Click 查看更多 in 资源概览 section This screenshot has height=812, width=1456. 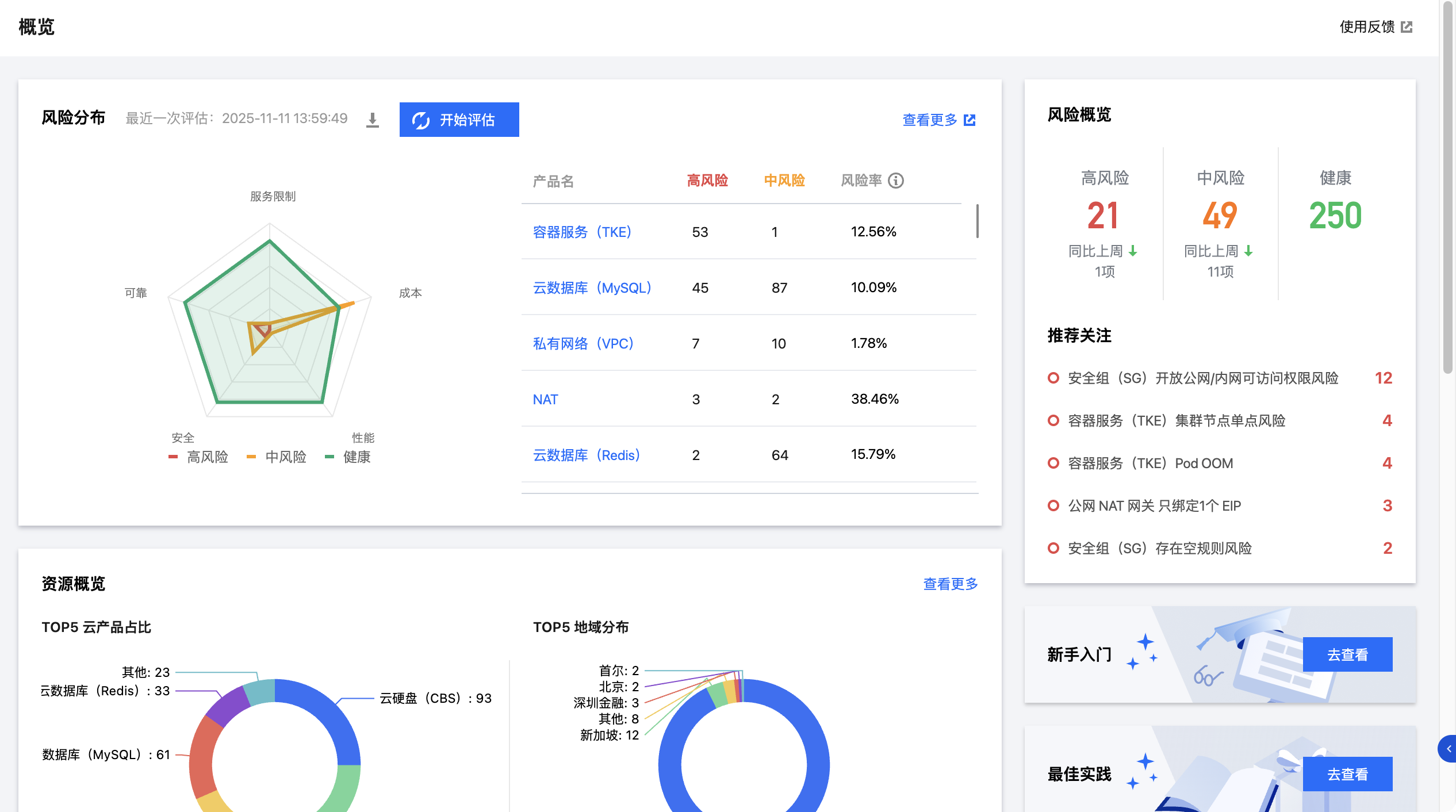(950, 584)
